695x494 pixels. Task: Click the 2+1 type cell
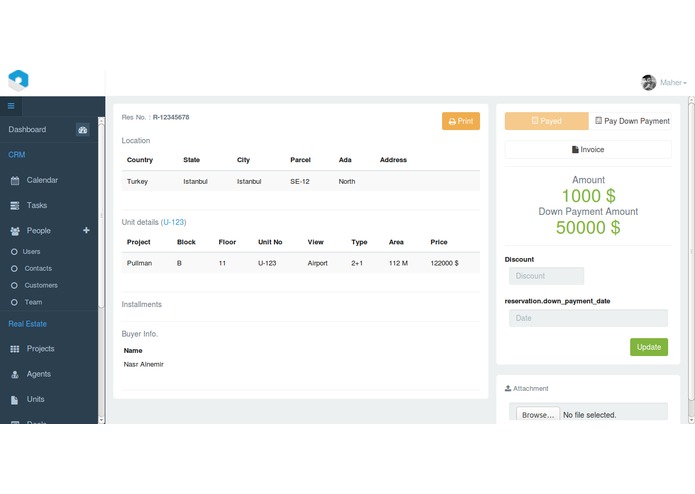(x=357, y=263)
